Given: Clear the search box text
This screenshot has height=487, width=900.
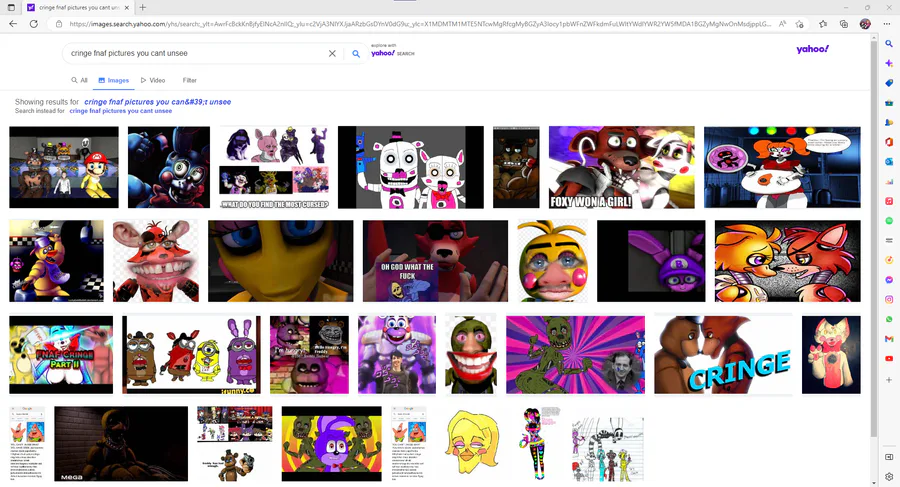Looking at the screenshot, I should coord(332,53).
